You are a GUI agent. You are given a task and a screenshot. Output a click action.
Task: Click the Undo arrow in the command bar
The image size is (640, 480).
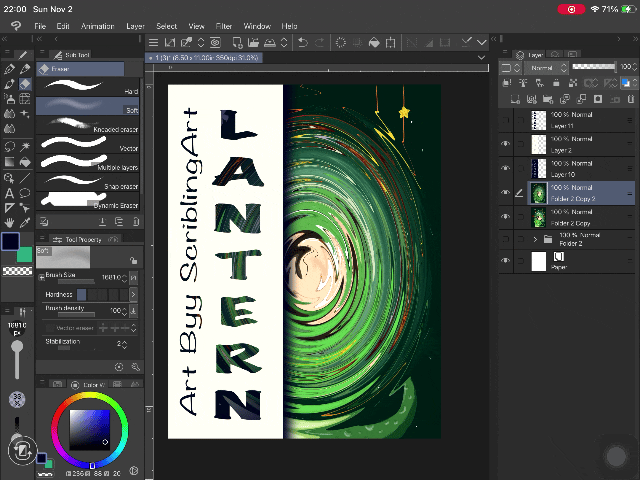point(303,42)
